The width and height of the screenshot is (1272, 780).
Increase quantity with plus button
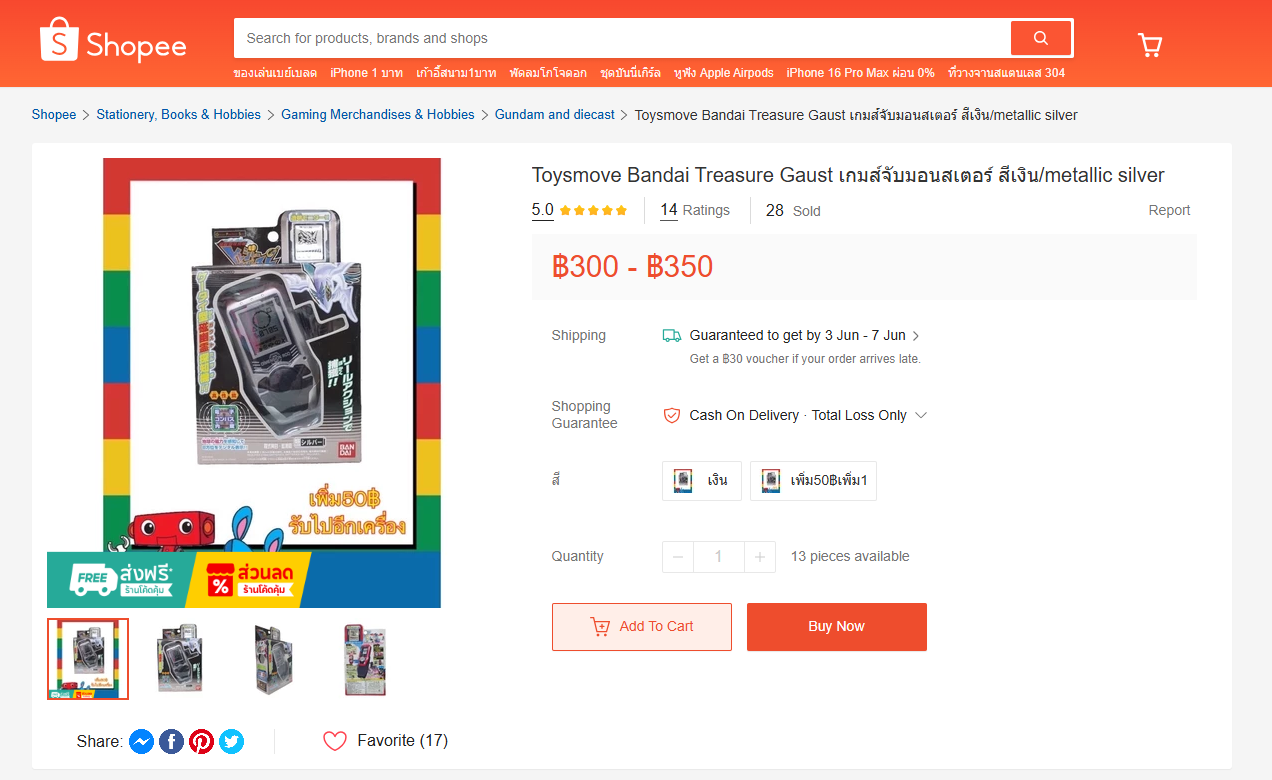[x=759, y=557]
